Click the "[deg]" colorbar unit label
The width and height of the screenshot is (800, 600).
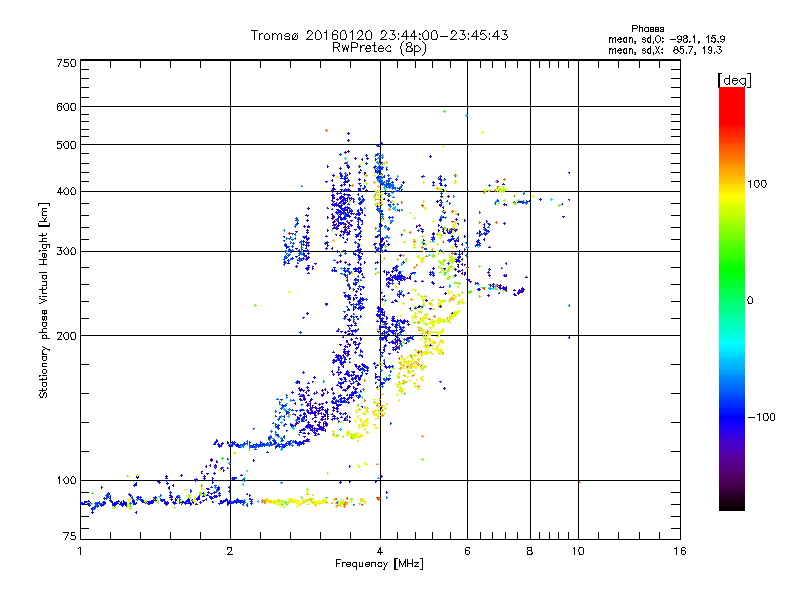tap(734, 80)
